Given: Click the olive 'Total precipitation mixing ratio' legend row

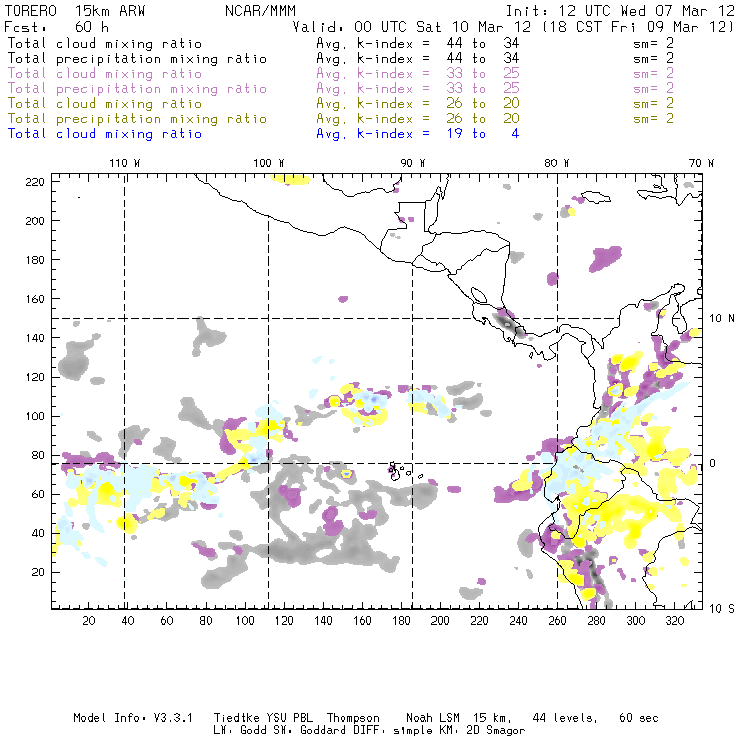Looking at the screenshot, I should (x=340, y=119).
